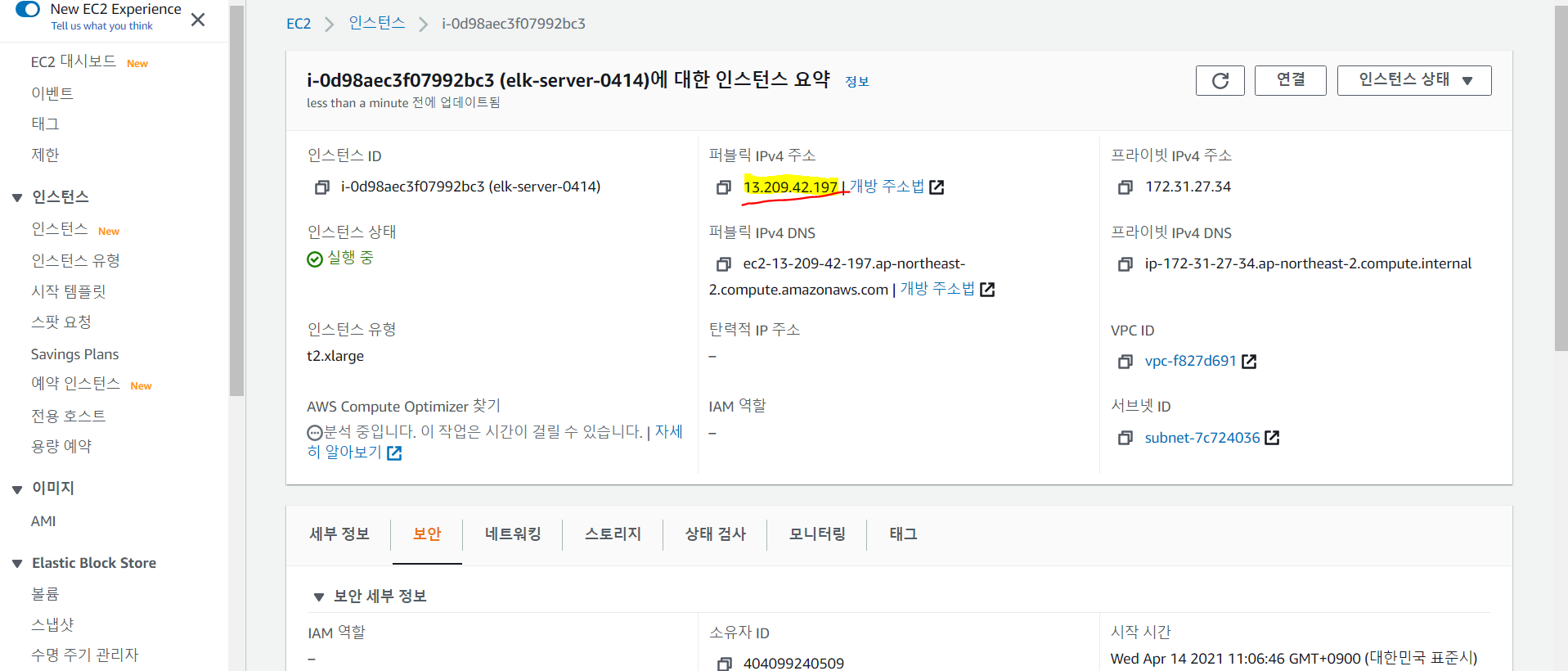Refresh the instance summary
The image size is (1568, 671).
[x=1220, y=80]
